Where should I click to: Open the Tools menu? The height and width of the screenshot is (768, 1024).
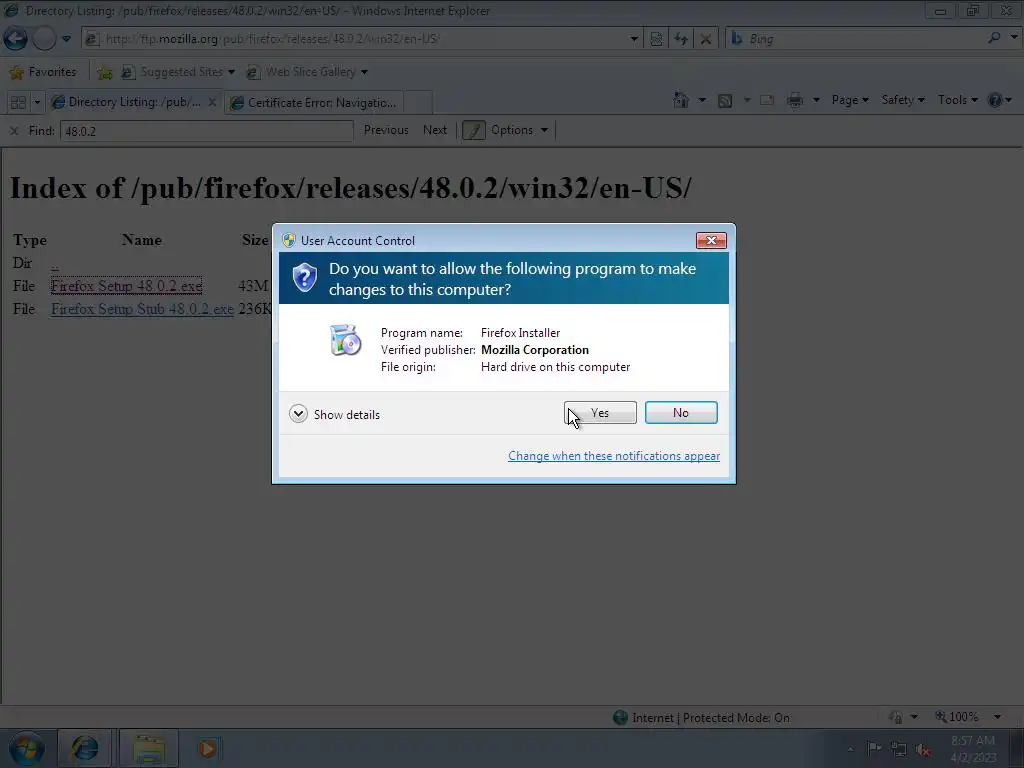coord(957,100)
